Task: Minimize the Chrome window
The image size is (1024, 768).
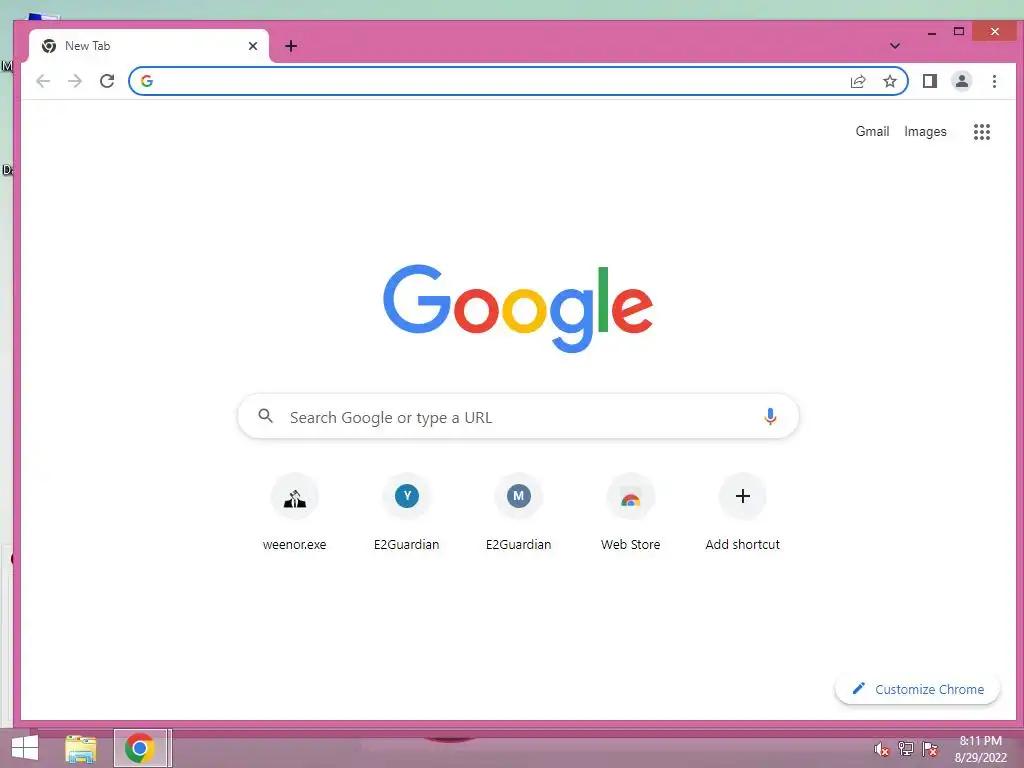Action: (932, 32)
